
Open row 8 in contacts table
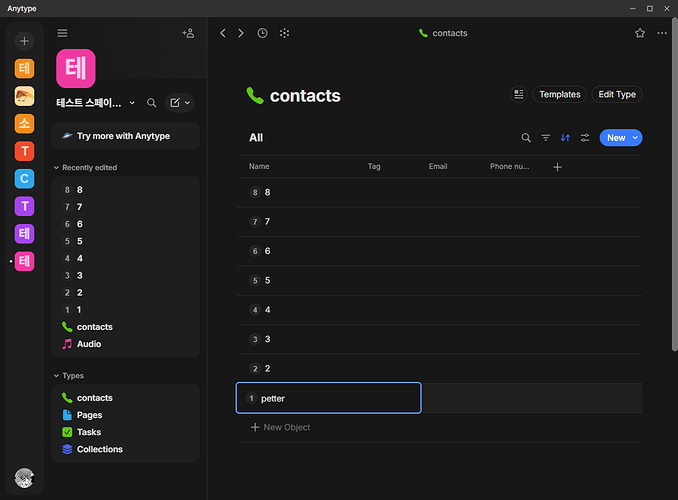pos(439,192)
